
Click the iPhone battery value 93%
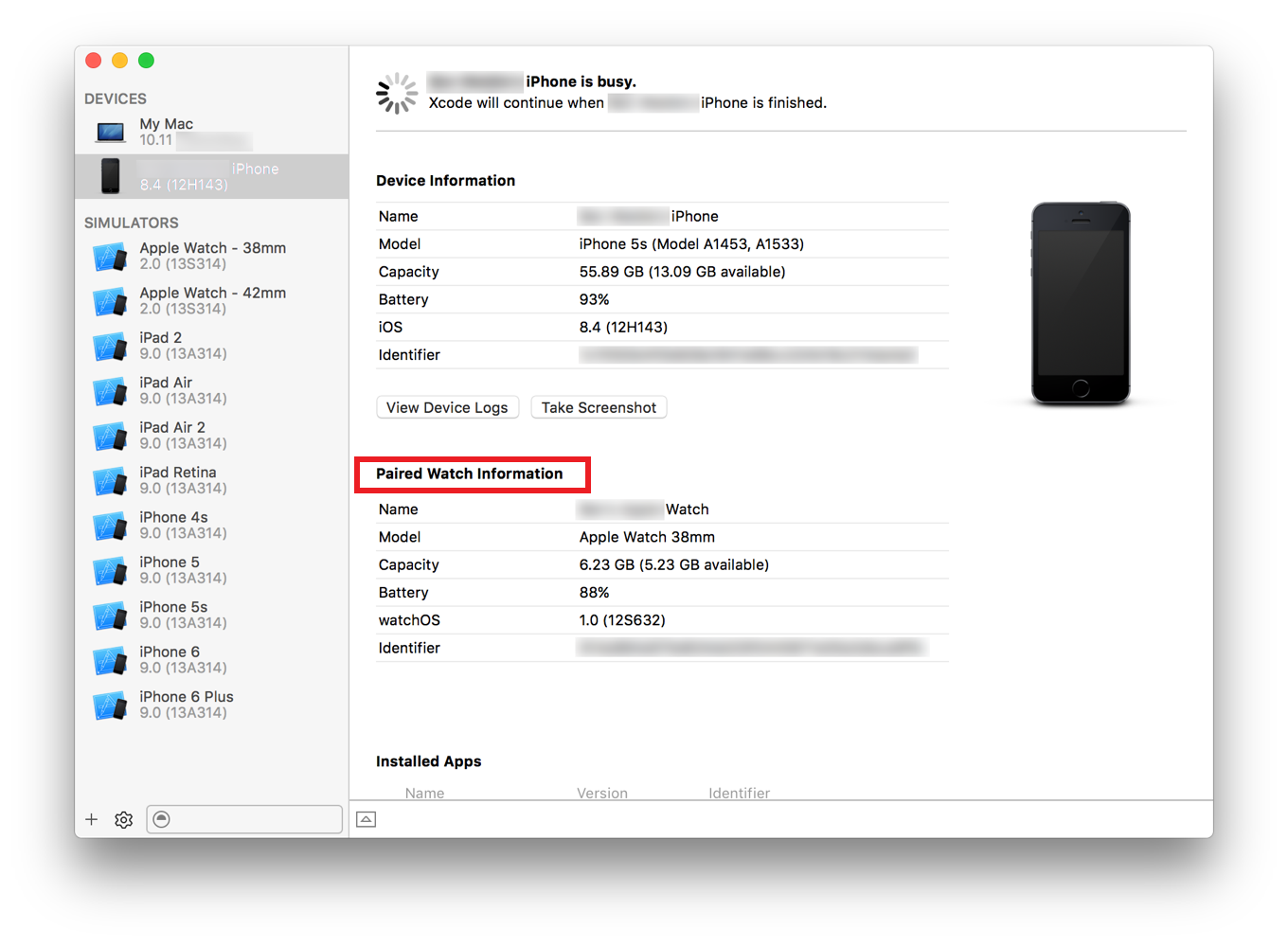tap(594, 299)
